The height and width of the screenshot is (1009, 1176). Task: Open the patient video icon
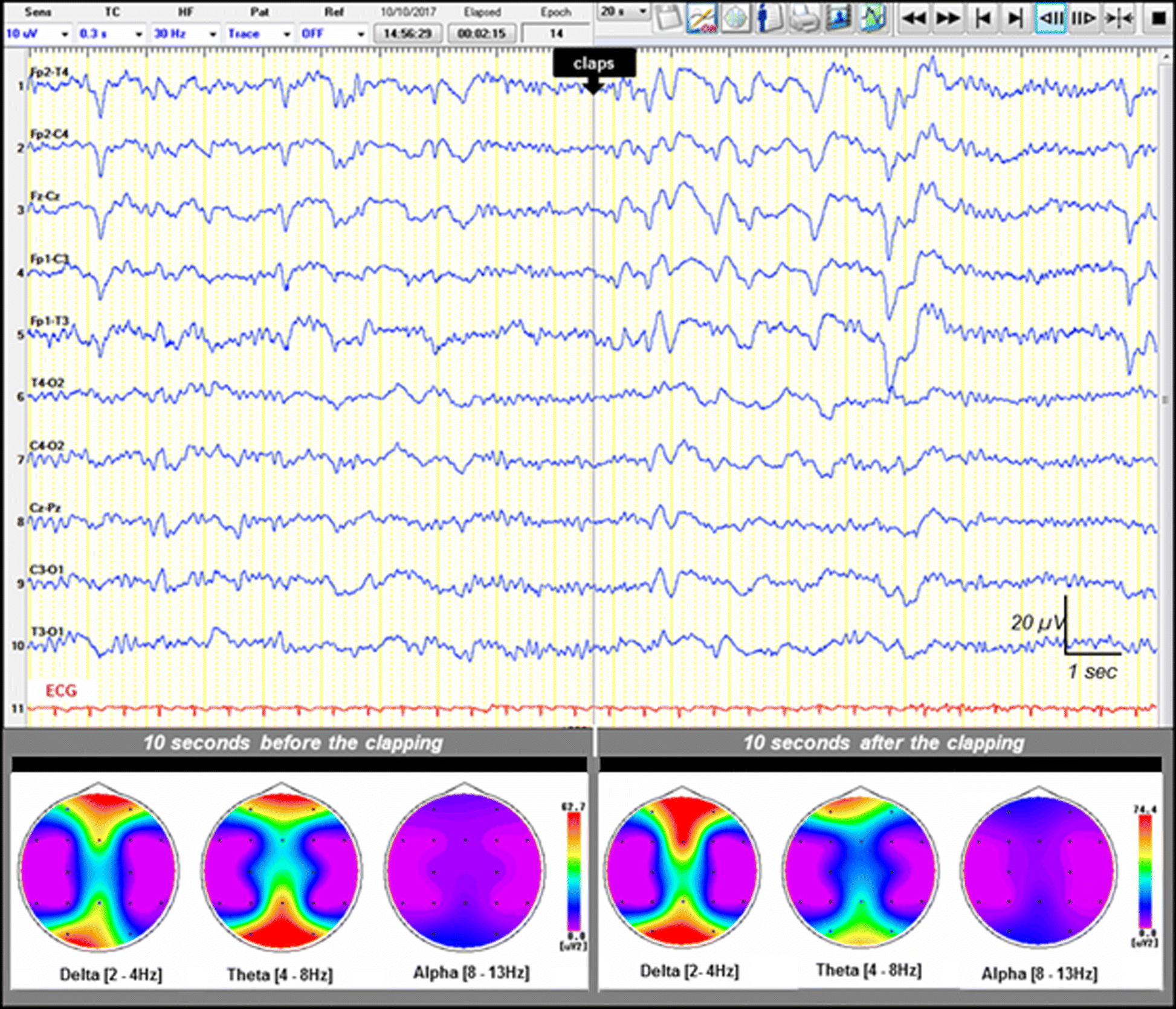tap(838, 18)
